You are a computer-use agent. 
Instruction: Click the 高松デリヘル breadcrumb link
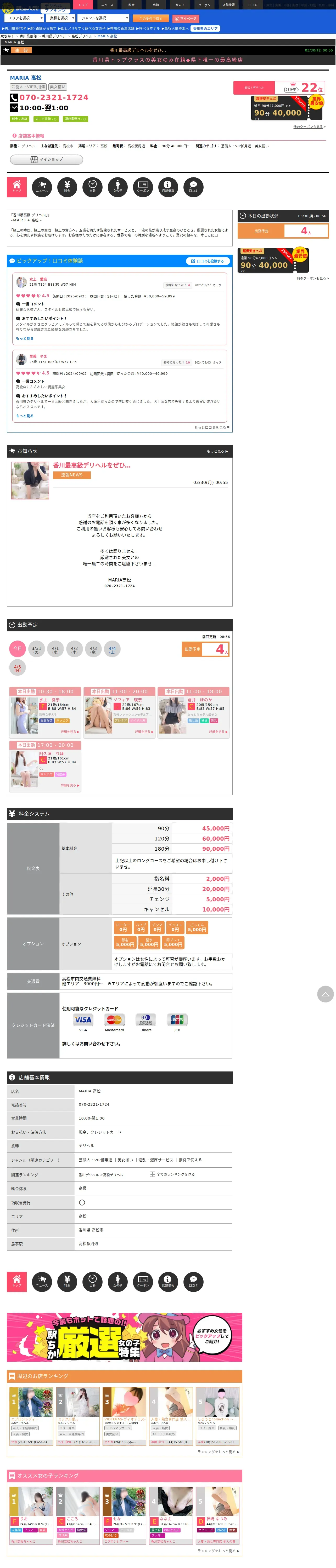click(82, 37)
